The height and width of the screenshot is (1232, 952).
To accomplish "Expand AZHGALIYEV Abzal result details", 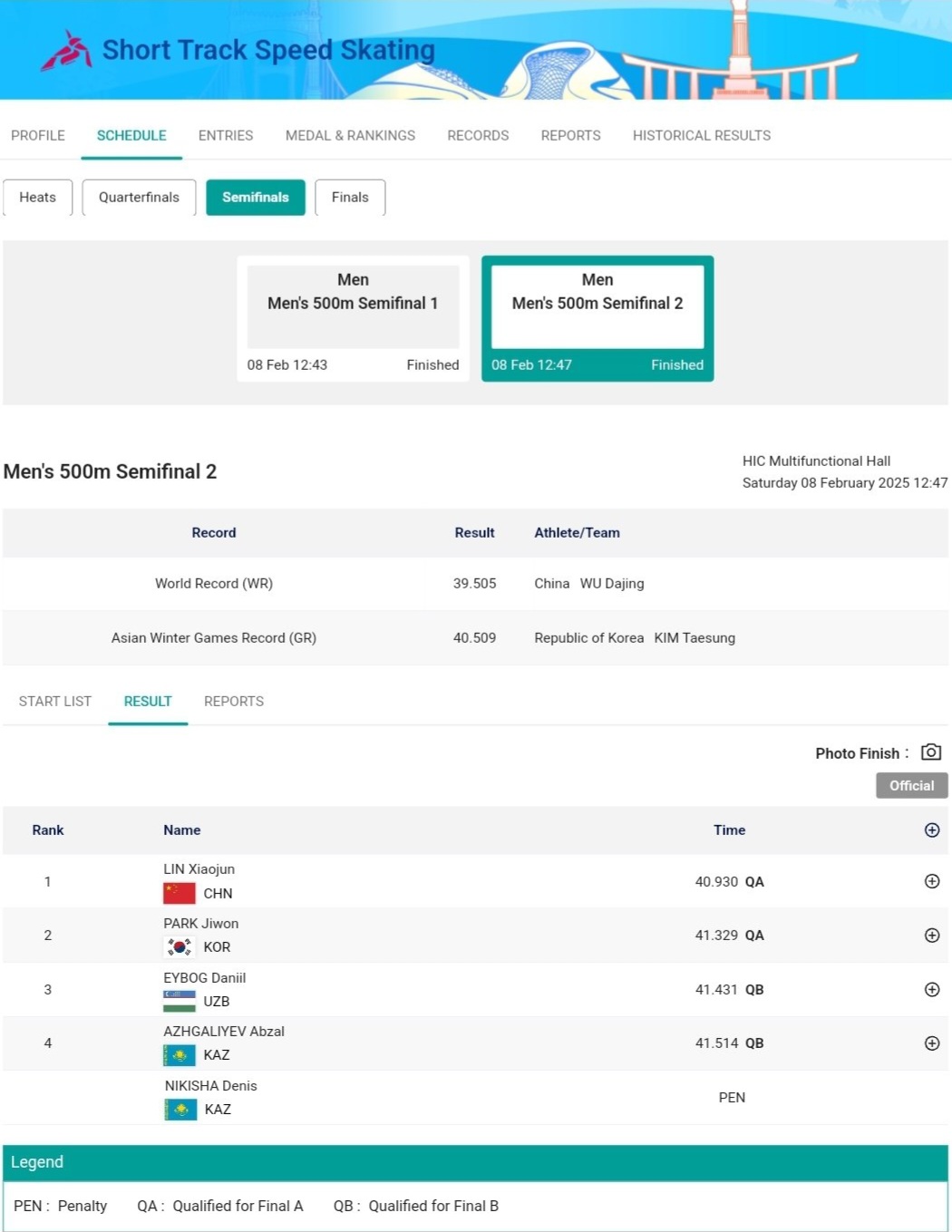I will (x=931, y=1043).
